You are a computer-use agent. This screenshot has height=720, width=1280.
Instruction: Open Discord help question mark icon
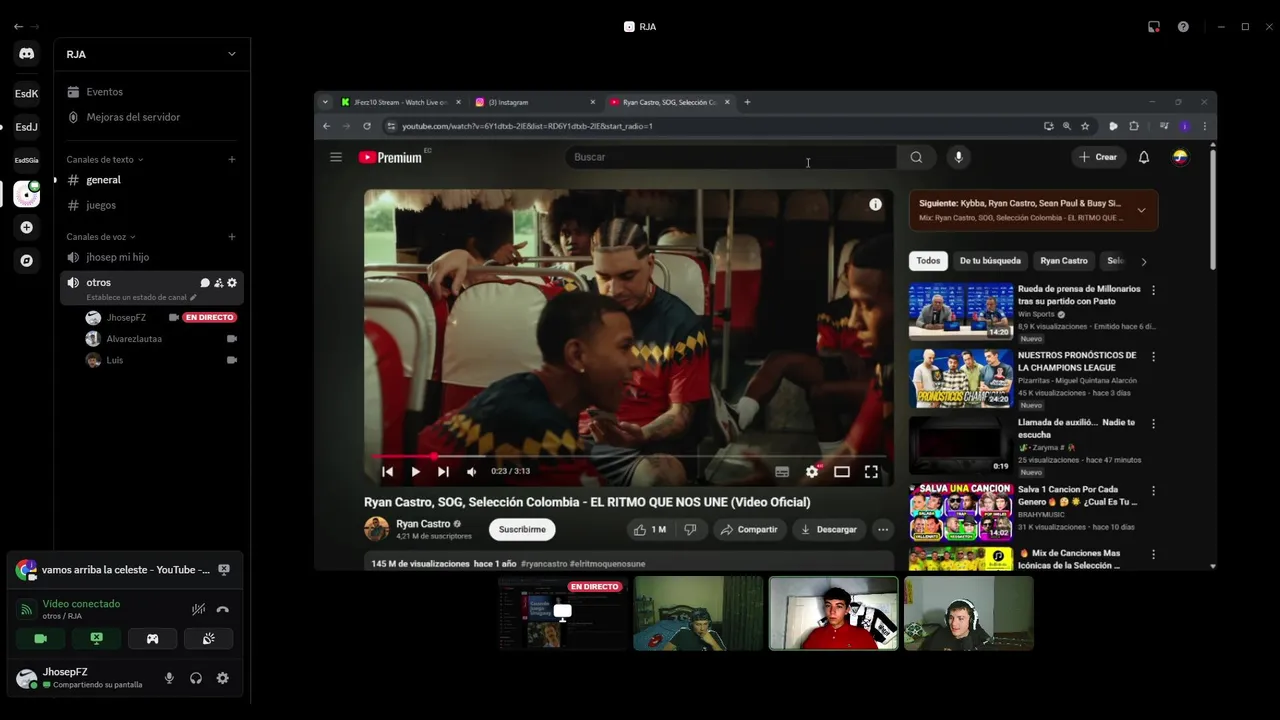tap(1183, 27)
